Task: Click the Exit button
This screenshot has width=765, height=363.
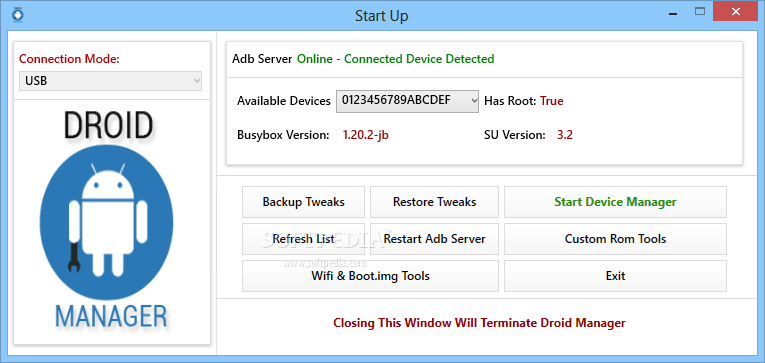Action: pyautogui.click(x=615, y=276)
